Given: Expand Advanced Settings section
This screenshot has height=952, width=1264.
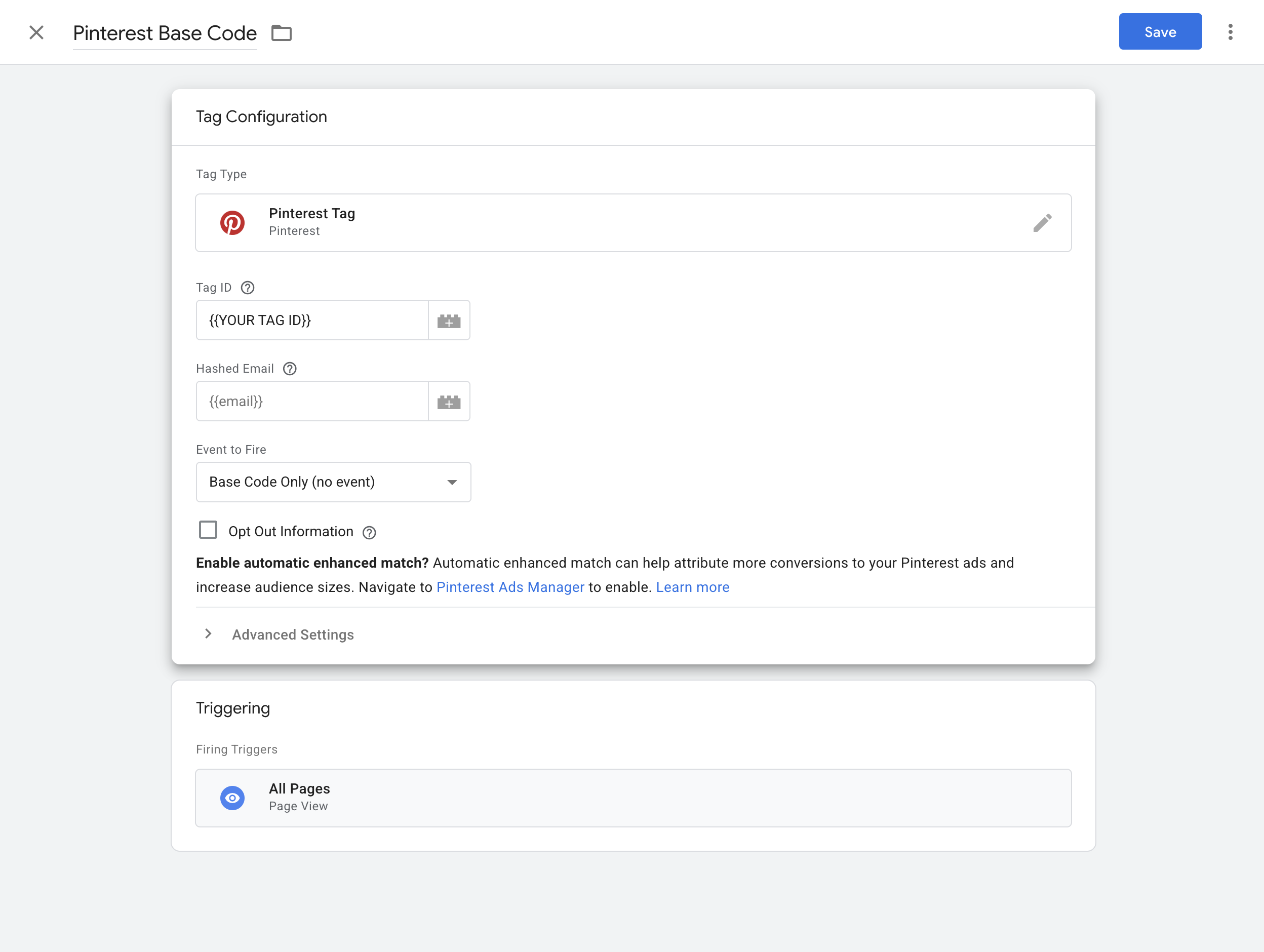Looking at the screenshot, I should (x=293, y=634).
